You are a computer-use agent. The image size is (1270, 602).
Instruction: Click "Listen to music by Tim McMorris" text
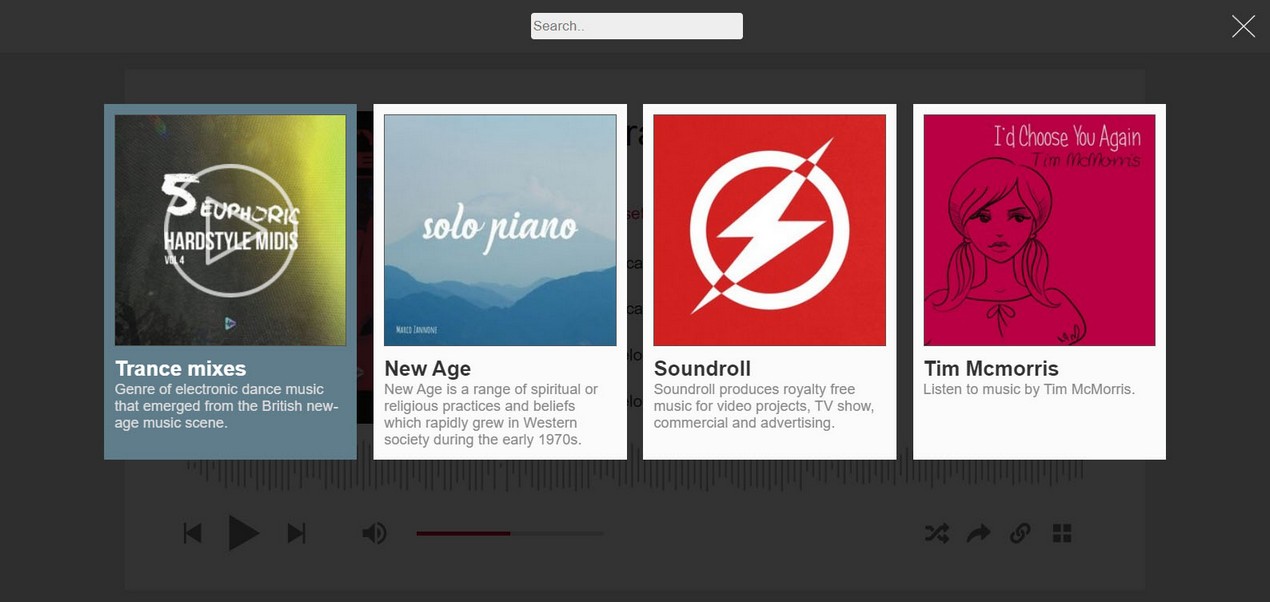click(x=1029, y=389)
